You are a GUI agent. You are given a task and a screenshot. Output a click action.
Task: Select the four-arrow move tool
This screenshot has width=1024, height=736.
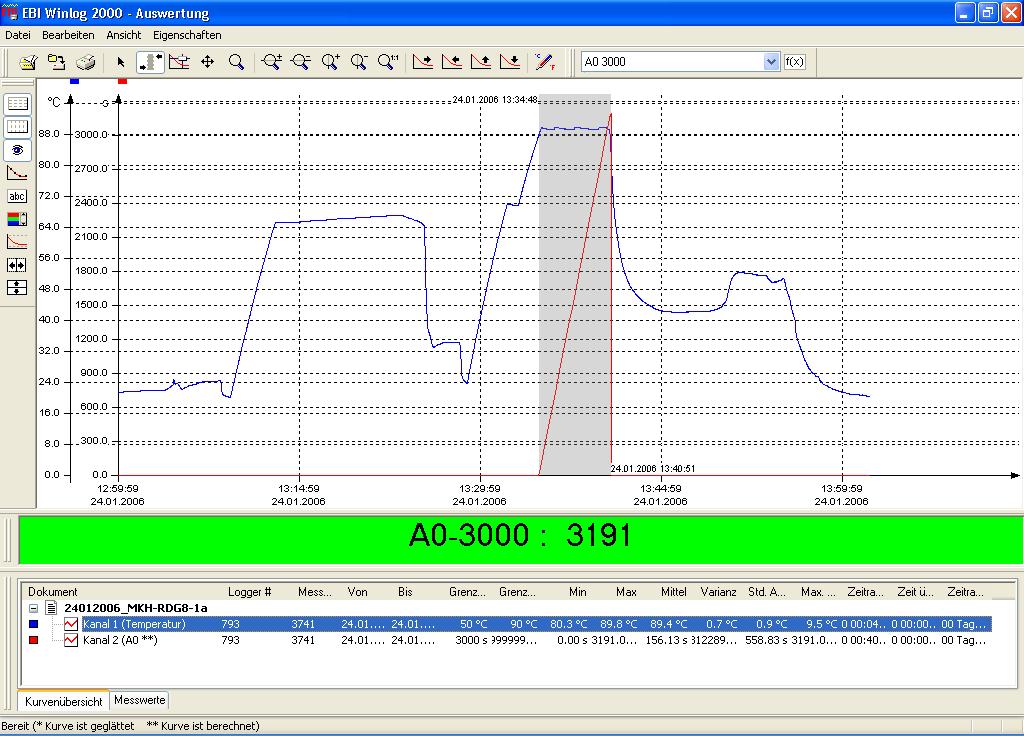208,62
